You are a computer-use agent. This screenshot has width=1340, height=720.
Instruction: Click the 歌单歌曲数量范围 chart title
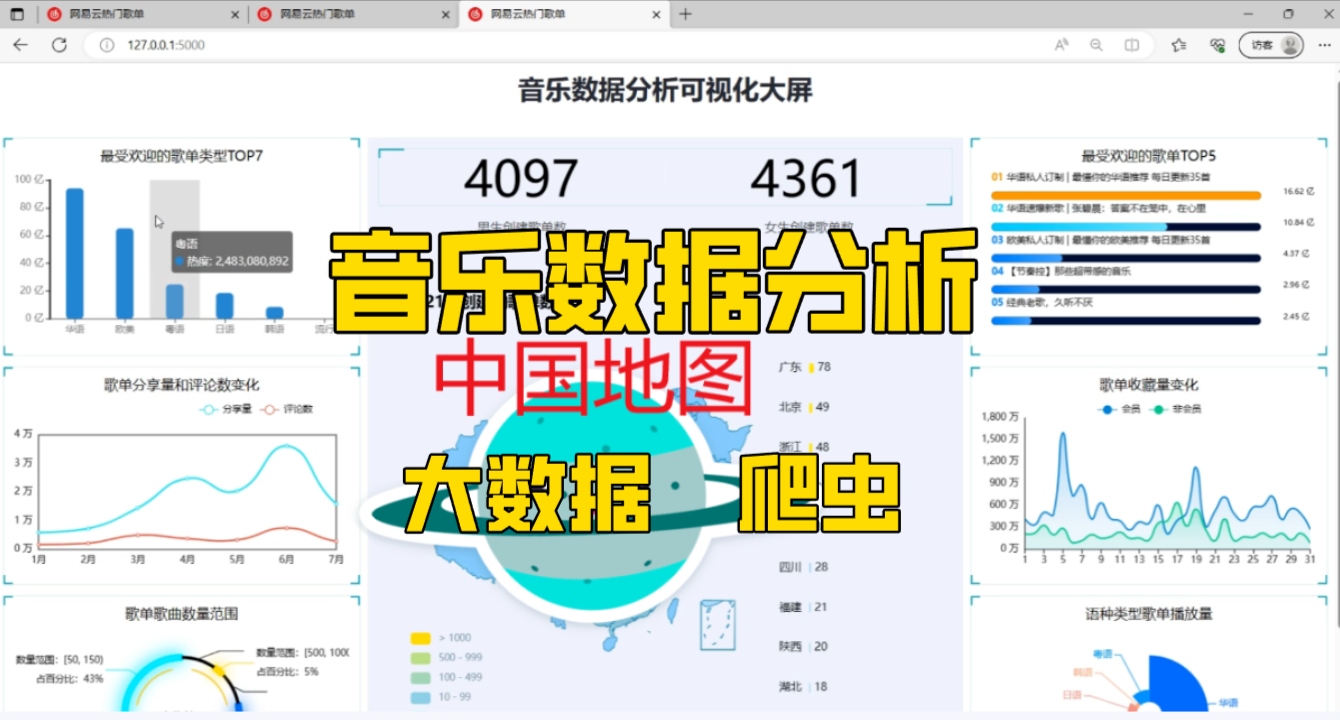point(181,614)
